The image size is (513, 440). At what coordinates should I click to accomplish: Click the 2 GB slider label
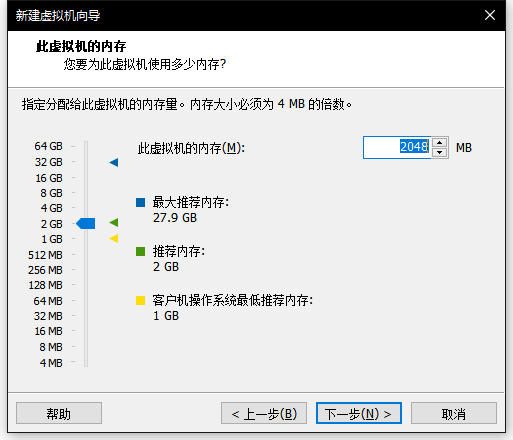coord(52,224)
